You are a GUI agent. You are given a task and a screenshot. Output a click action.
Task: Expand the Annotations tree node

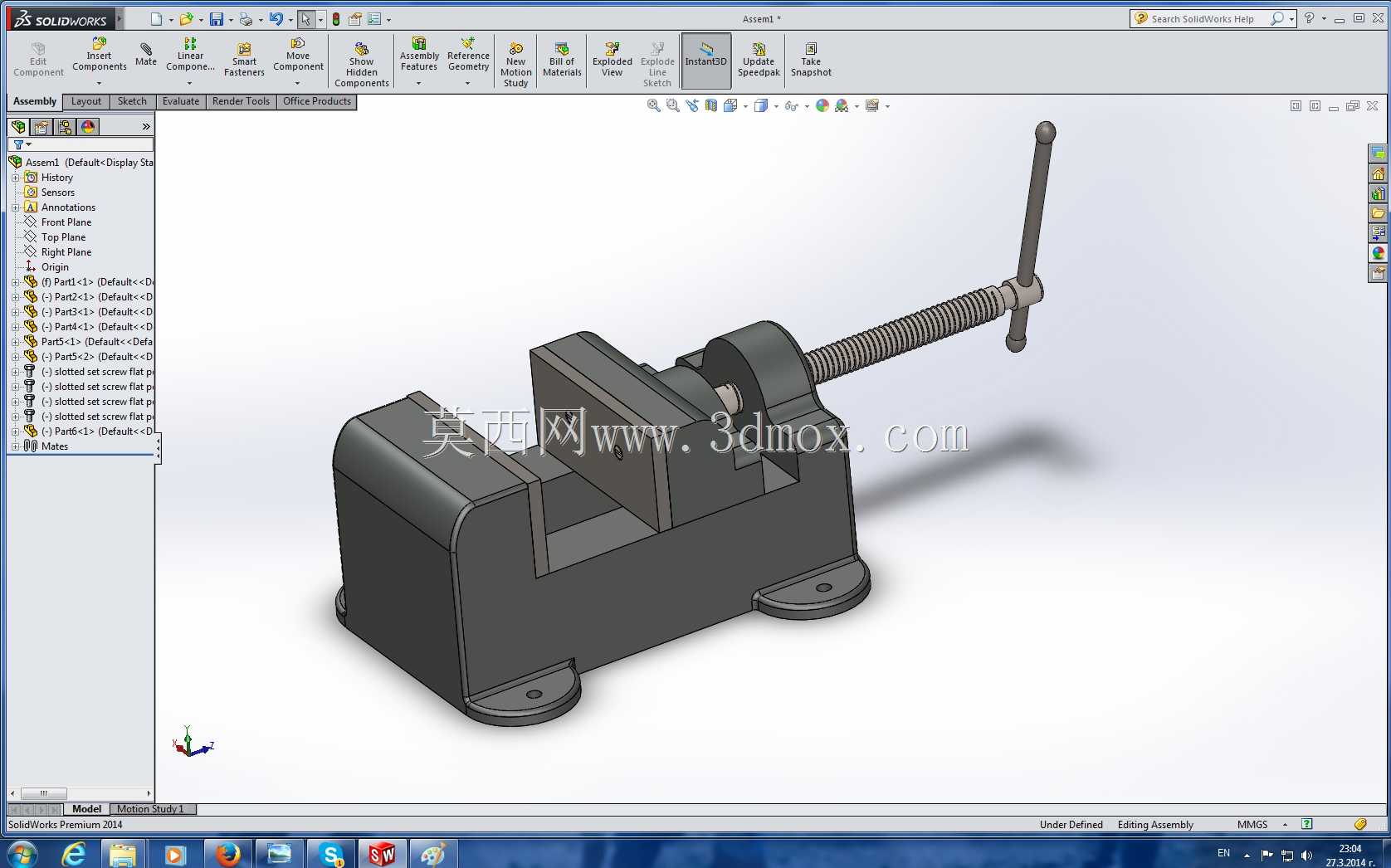pos(15,207)
